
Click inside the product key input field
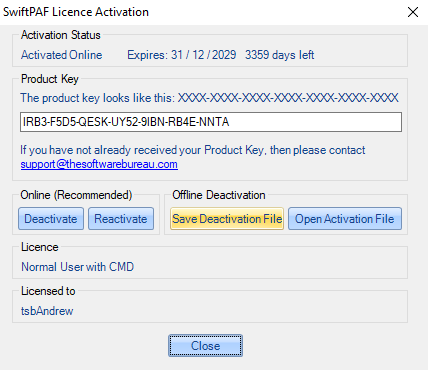[211, 122]
